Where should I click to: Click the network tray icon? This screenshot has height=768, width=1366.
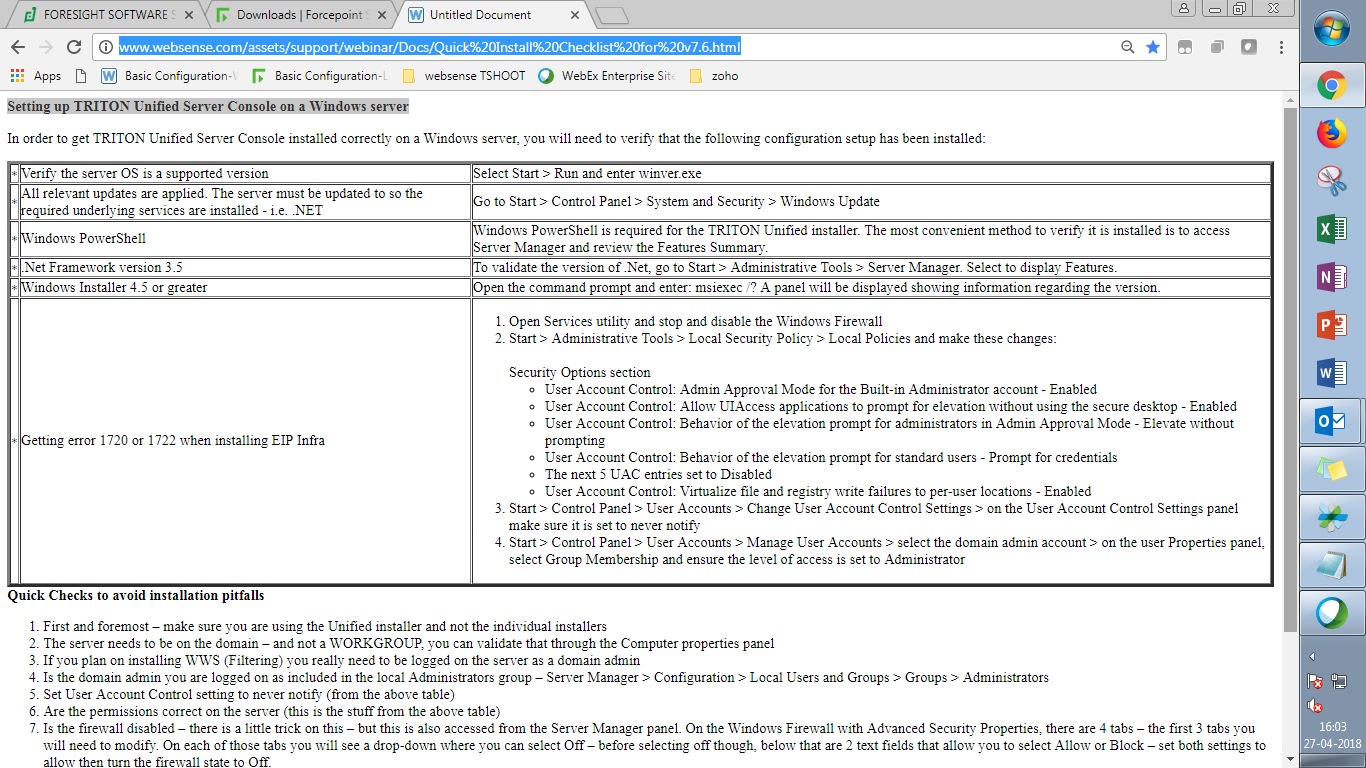[1341, 681]
